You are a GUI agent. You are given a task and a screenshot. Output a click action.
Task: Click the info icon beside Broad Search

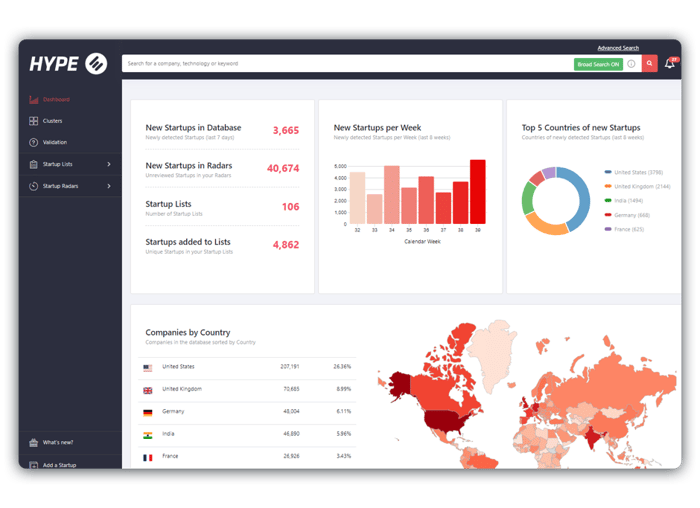(x=631, y=64)
